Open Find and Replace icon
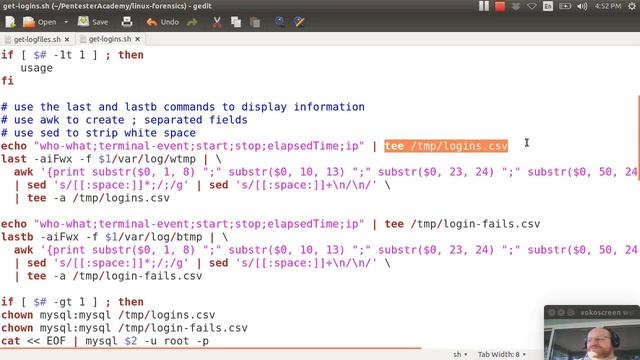This screenshot has width=640, height=360. 299,22
